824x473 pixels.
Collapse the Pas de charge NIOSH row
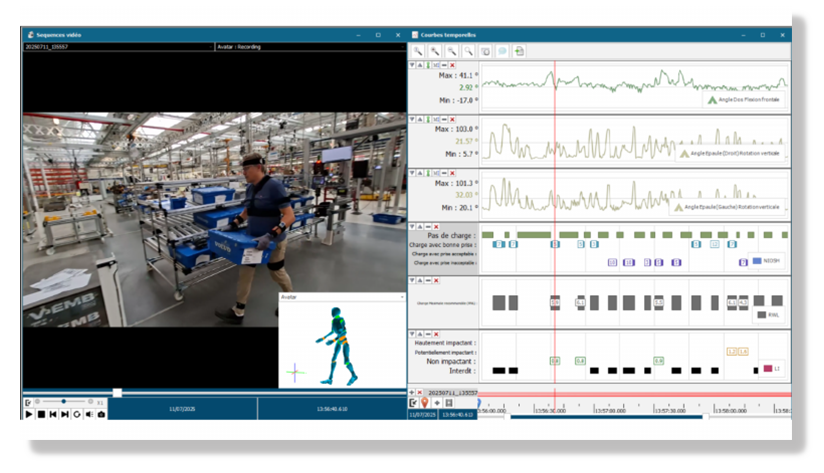pyautogui.click(x=412, y=226)
